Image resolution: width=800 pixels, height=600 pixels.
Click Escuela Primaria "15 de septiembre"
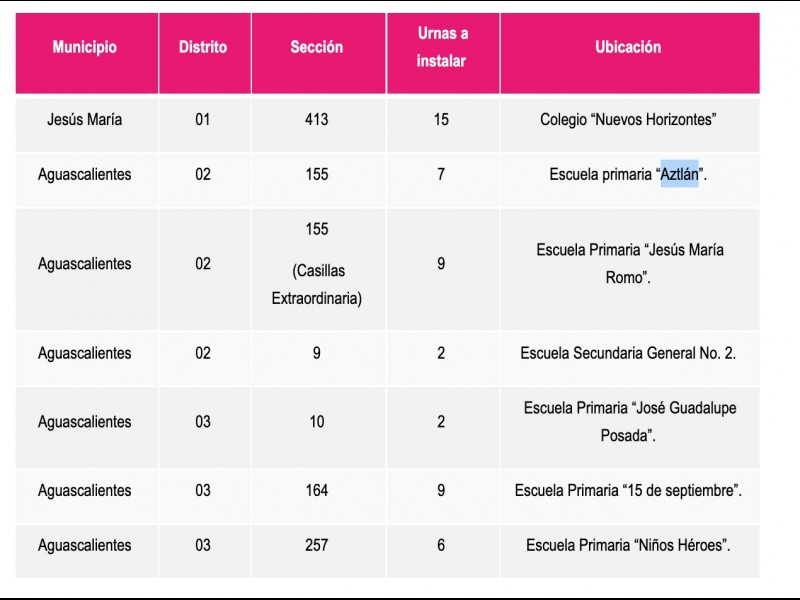point(628,491)
